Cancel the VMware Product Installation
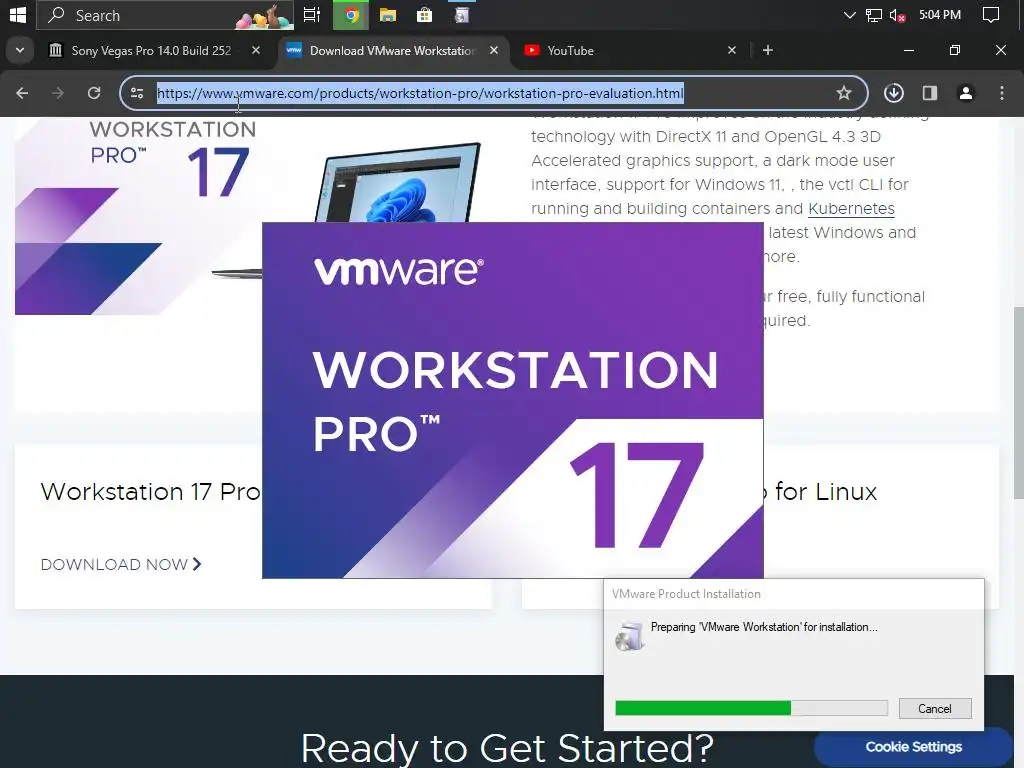Viewport: 1024px width, 768px height. point(935,709)
